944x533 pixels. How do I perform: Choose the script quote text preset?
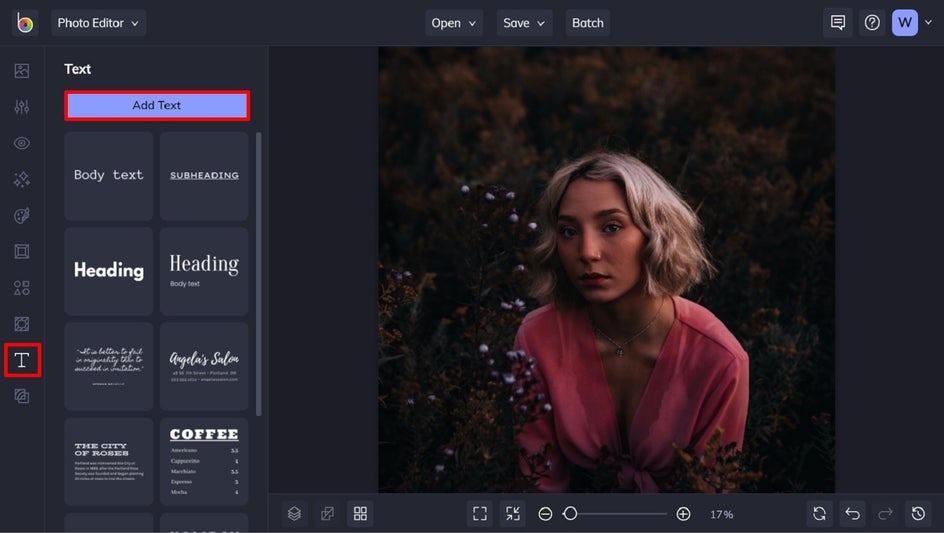109,366
